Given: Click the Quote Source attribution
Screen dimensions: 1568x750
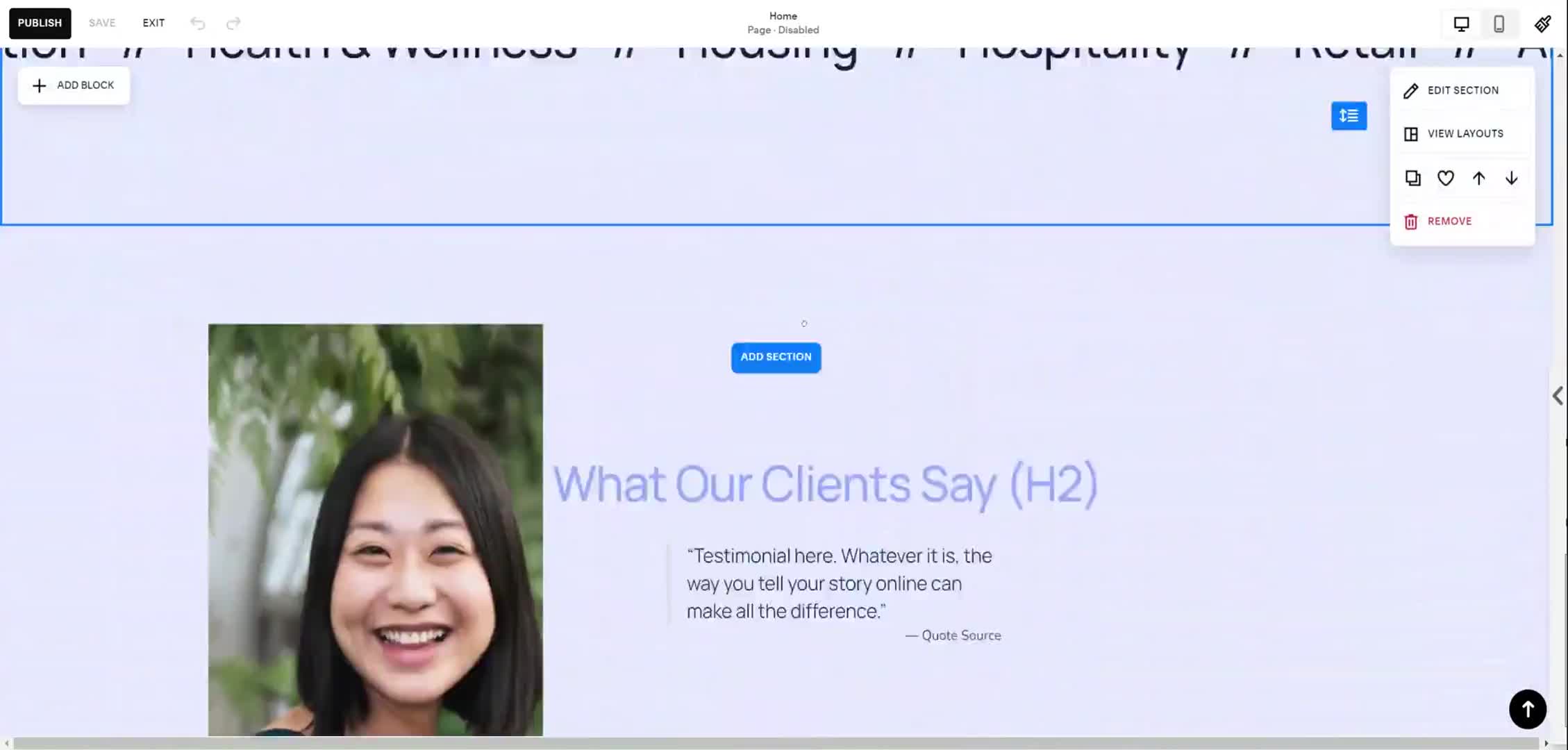Looking at the screenshot, I should pos(953,635).
